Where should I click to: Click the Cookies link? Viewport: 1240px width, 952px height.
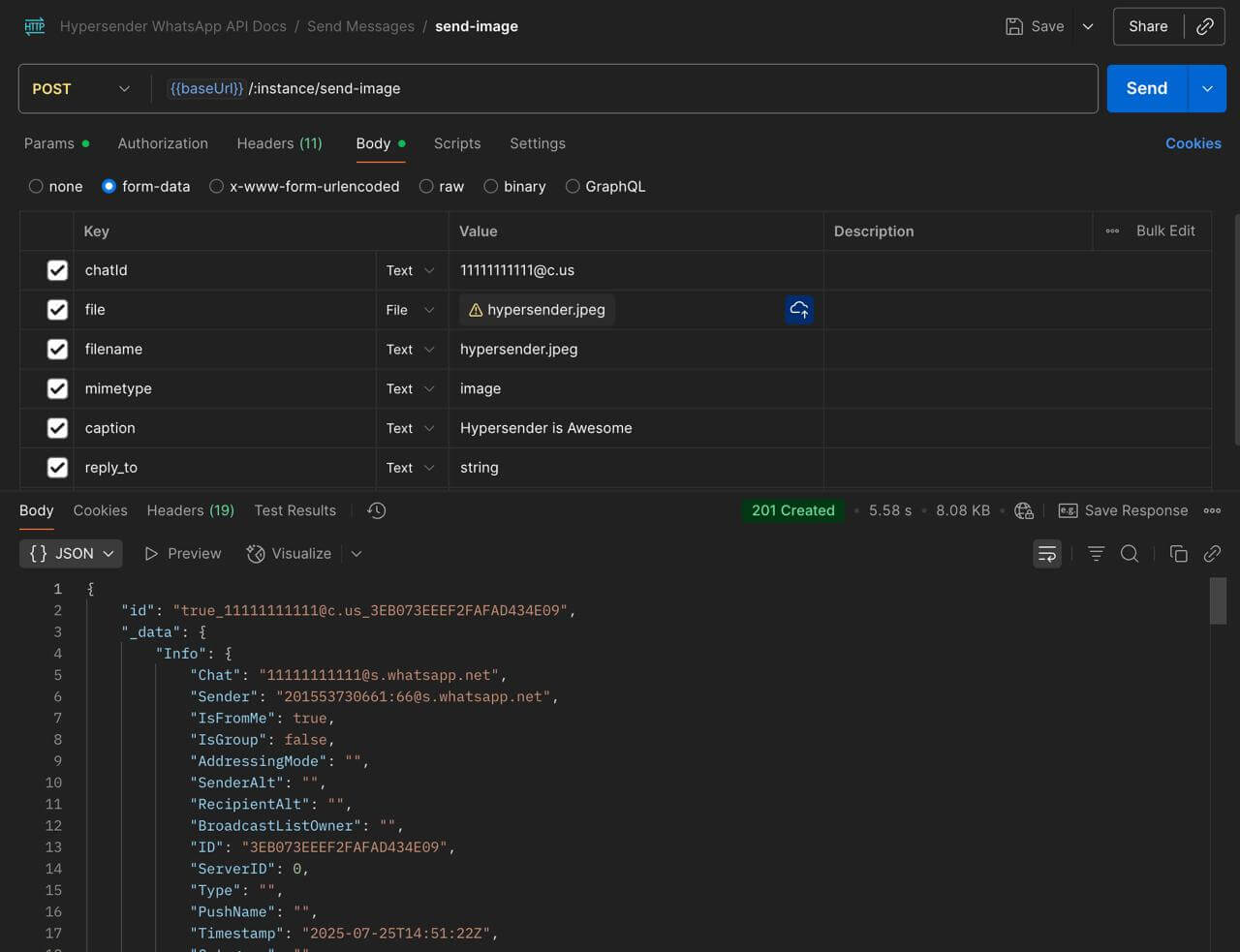(1193, 143)
